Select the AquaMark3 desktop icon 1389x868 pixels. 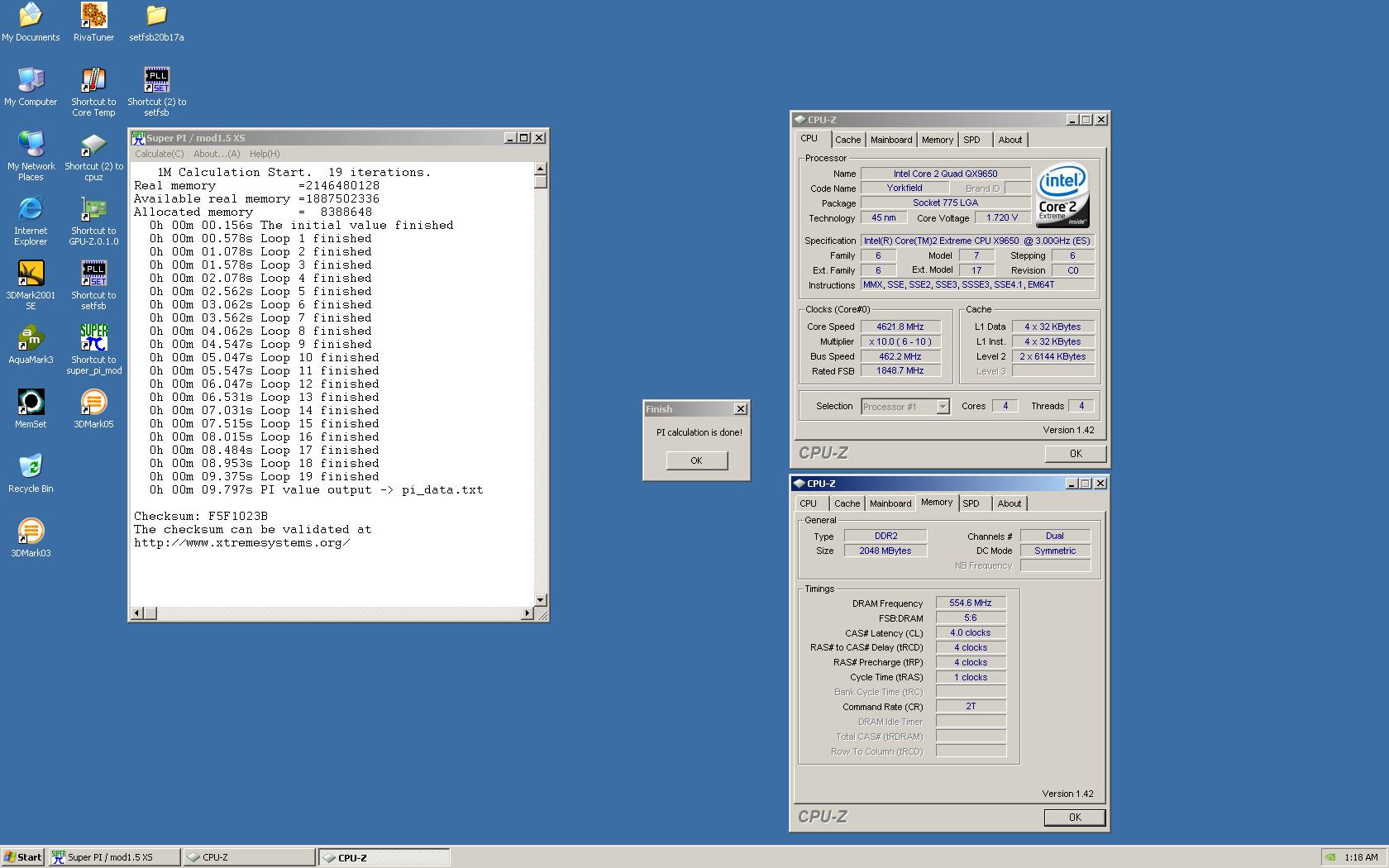tap(31, 345)
